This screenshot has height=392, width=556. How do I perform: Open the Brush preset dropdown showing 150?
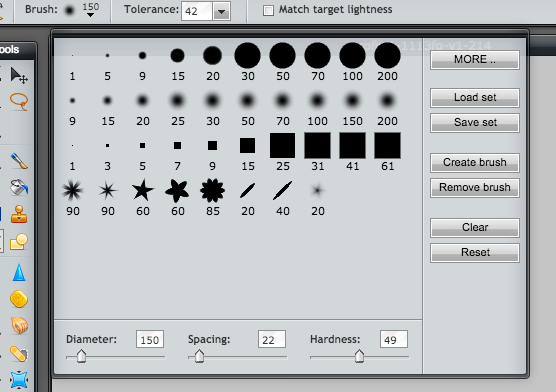coord(91,10)
